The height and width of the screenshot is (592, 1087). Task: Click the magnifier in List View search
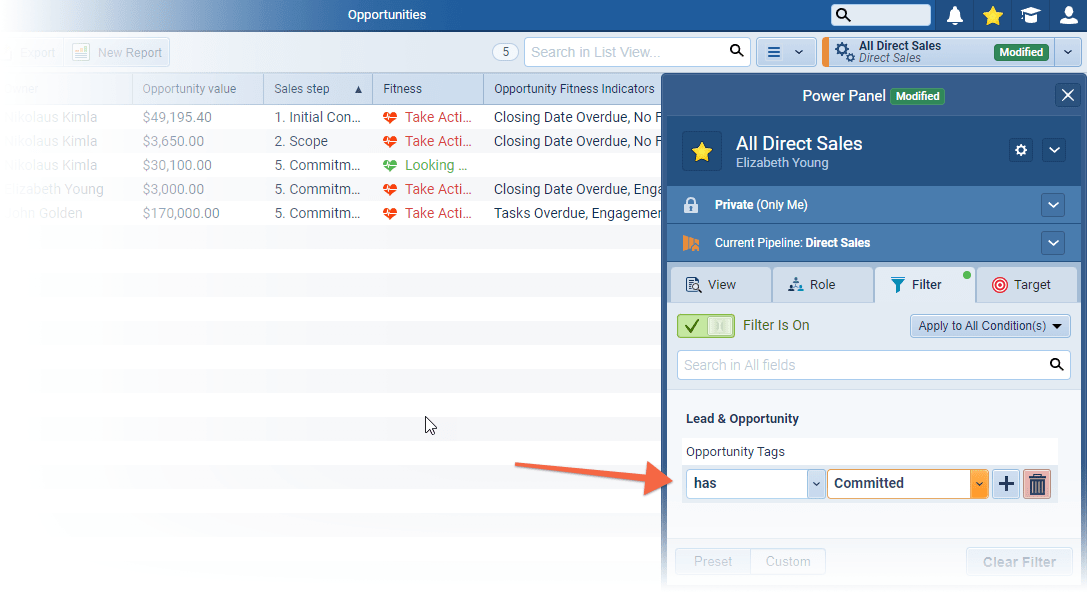tap(736, 52)
